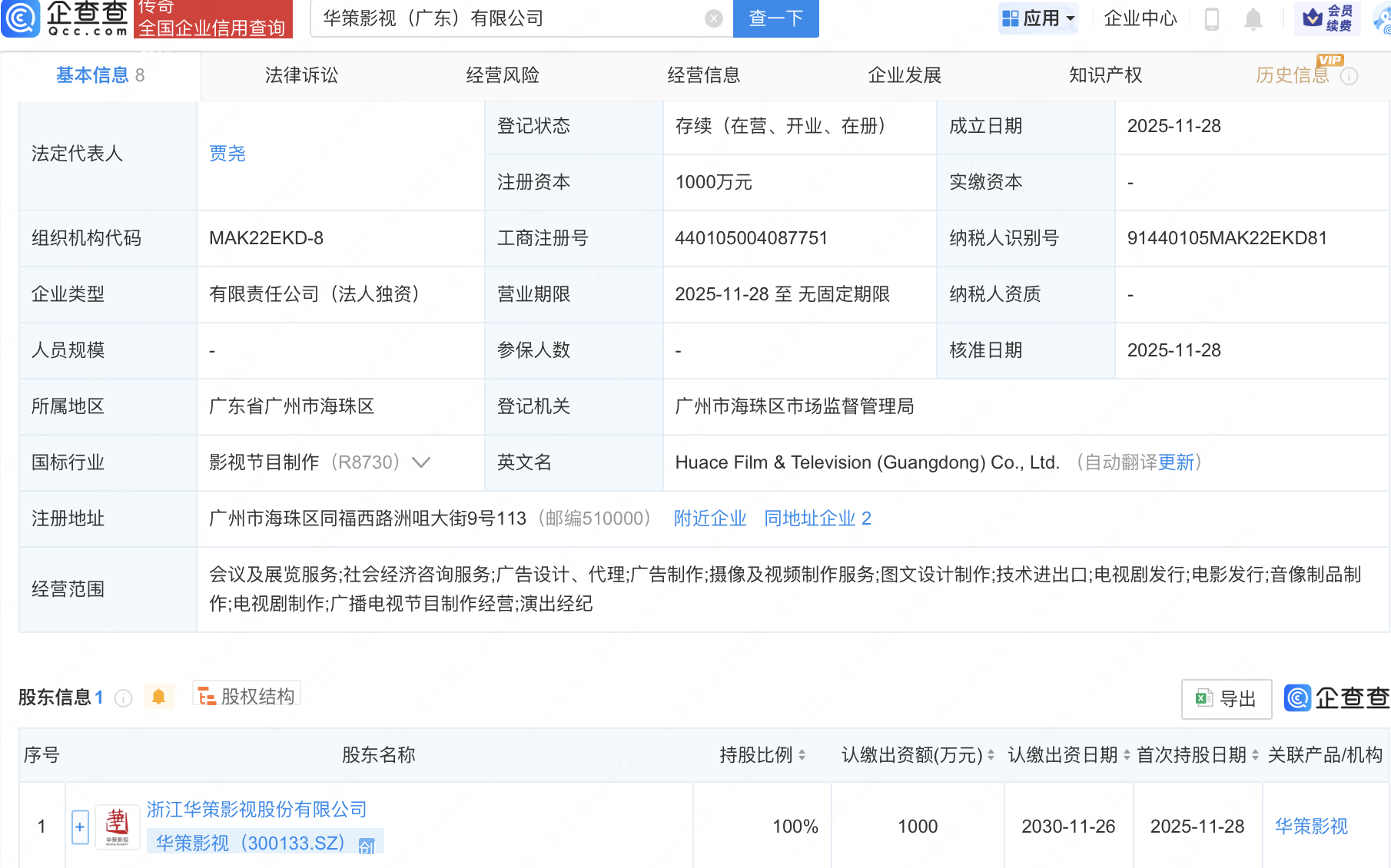
Task: Toggle sorting on the 认缴出资额 column
Action: coord(991,755)
